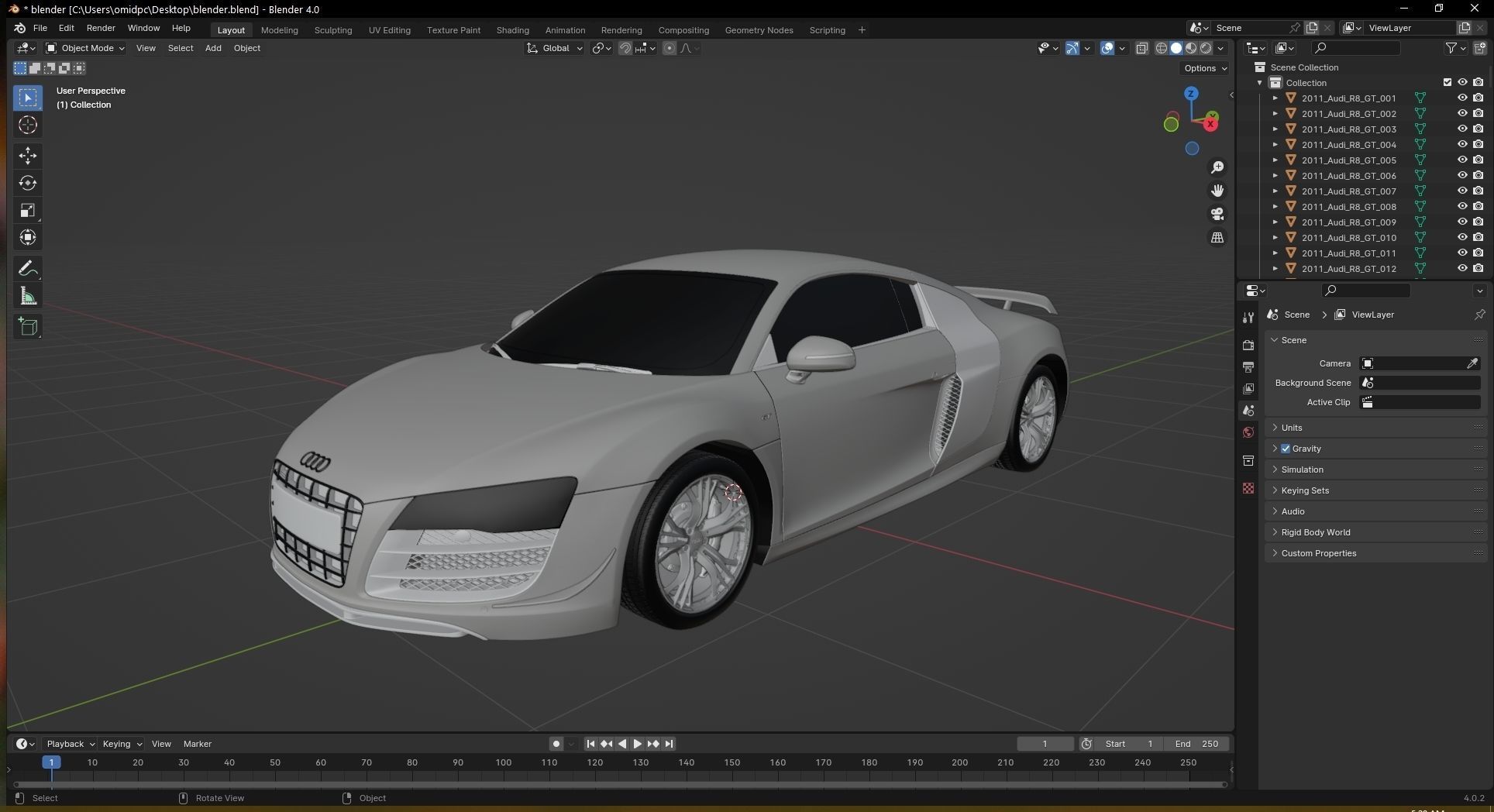Open the Add menu in viewport
The width and height of the screenshot is (1494, 812).
pyautogui.click(x=213, y=48)
